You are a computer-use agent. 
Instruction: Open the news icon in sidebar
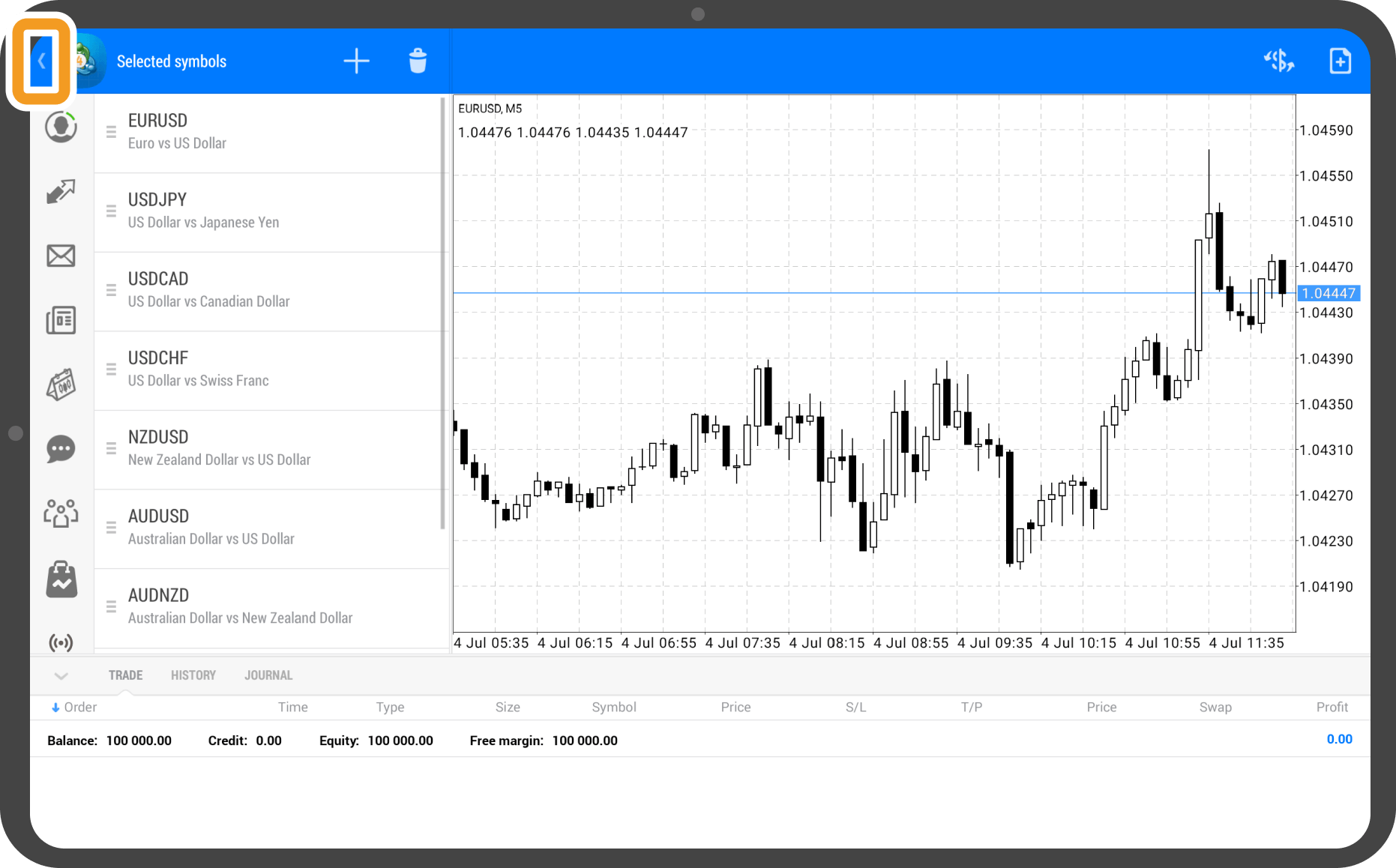pos(61,321)
